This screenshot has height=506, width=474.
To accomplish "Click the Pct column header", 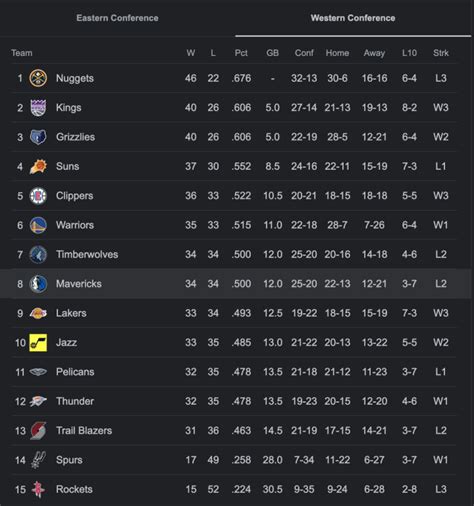I will [x=241, y=53].
